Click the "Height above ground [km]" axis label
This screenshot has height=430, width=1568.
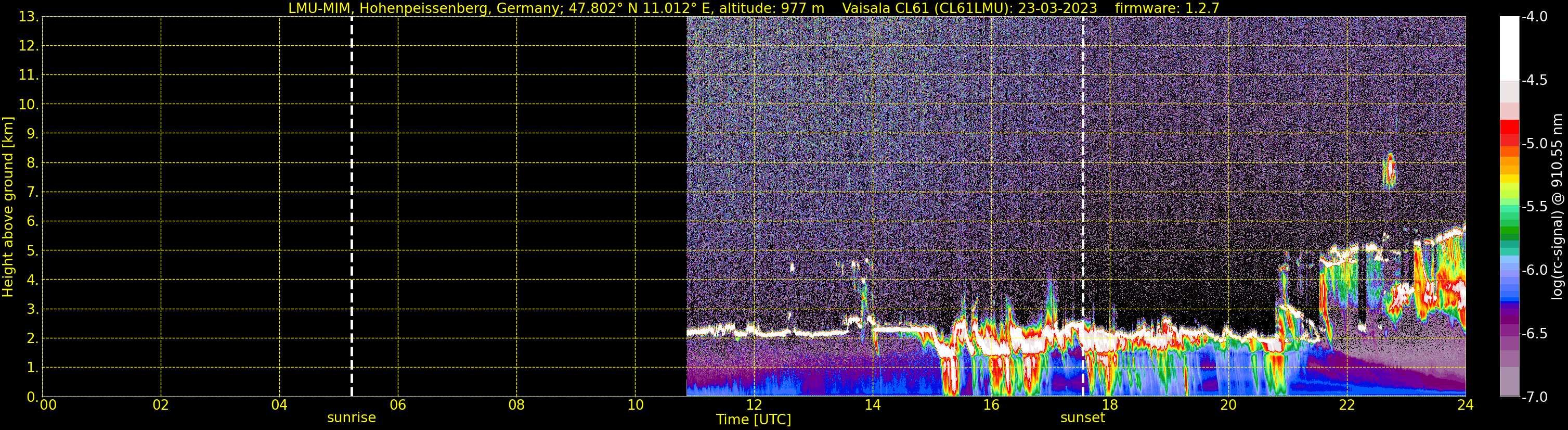pyautogui.click(x=8, y=207)
